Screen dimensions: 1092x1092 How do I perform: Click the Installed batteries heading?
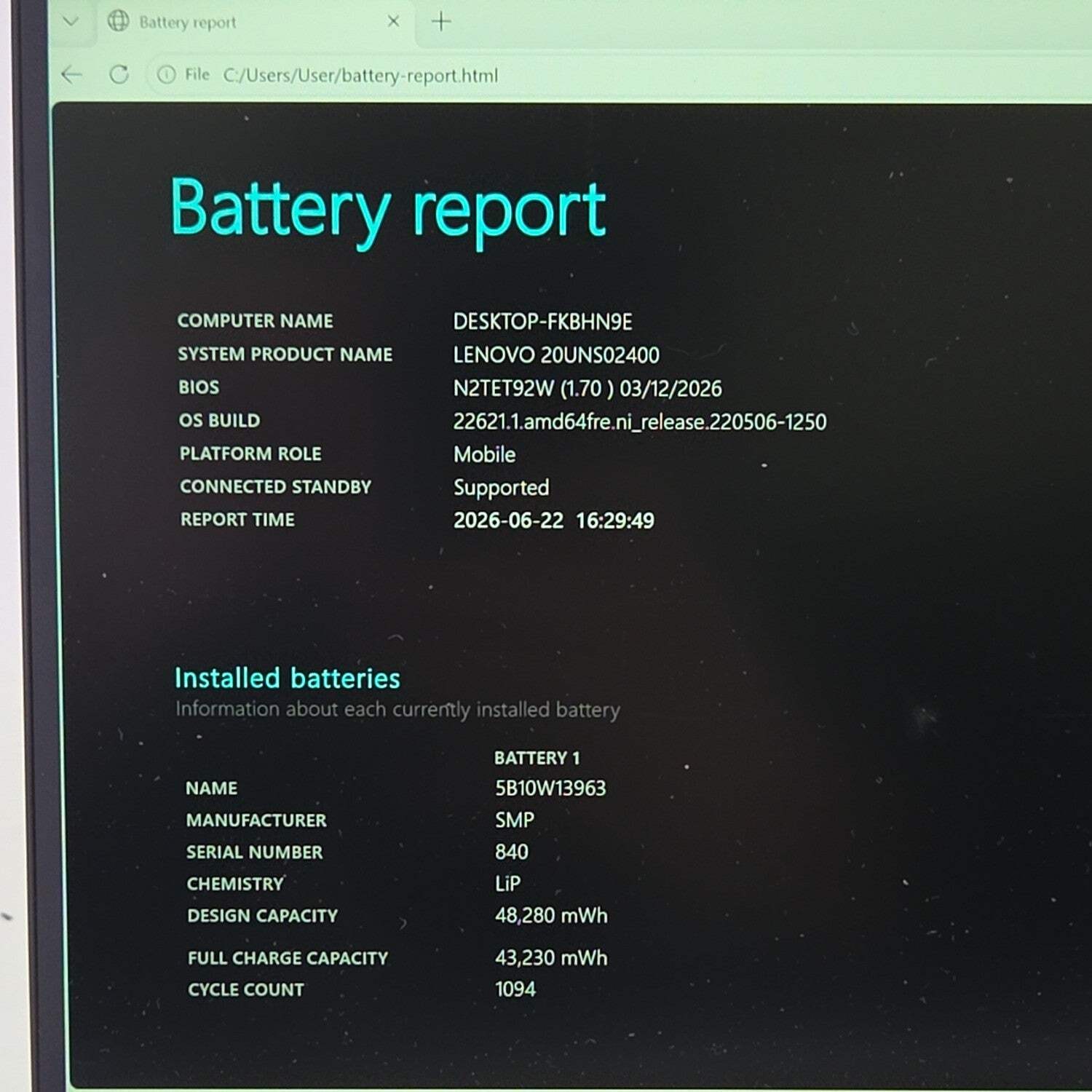[288, 678]
